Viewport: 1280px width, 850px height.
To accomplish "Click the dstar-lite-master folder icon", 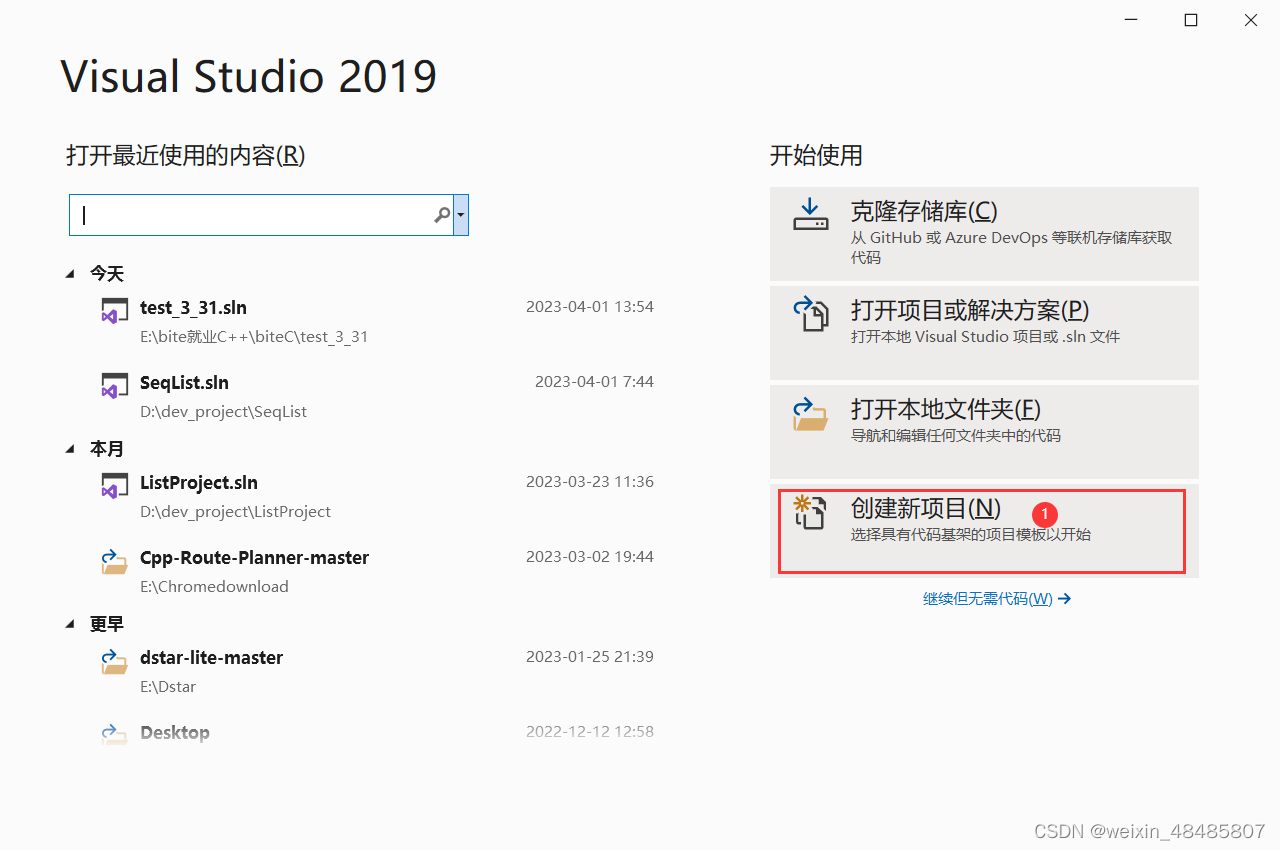I will click(x=114, y=660).
